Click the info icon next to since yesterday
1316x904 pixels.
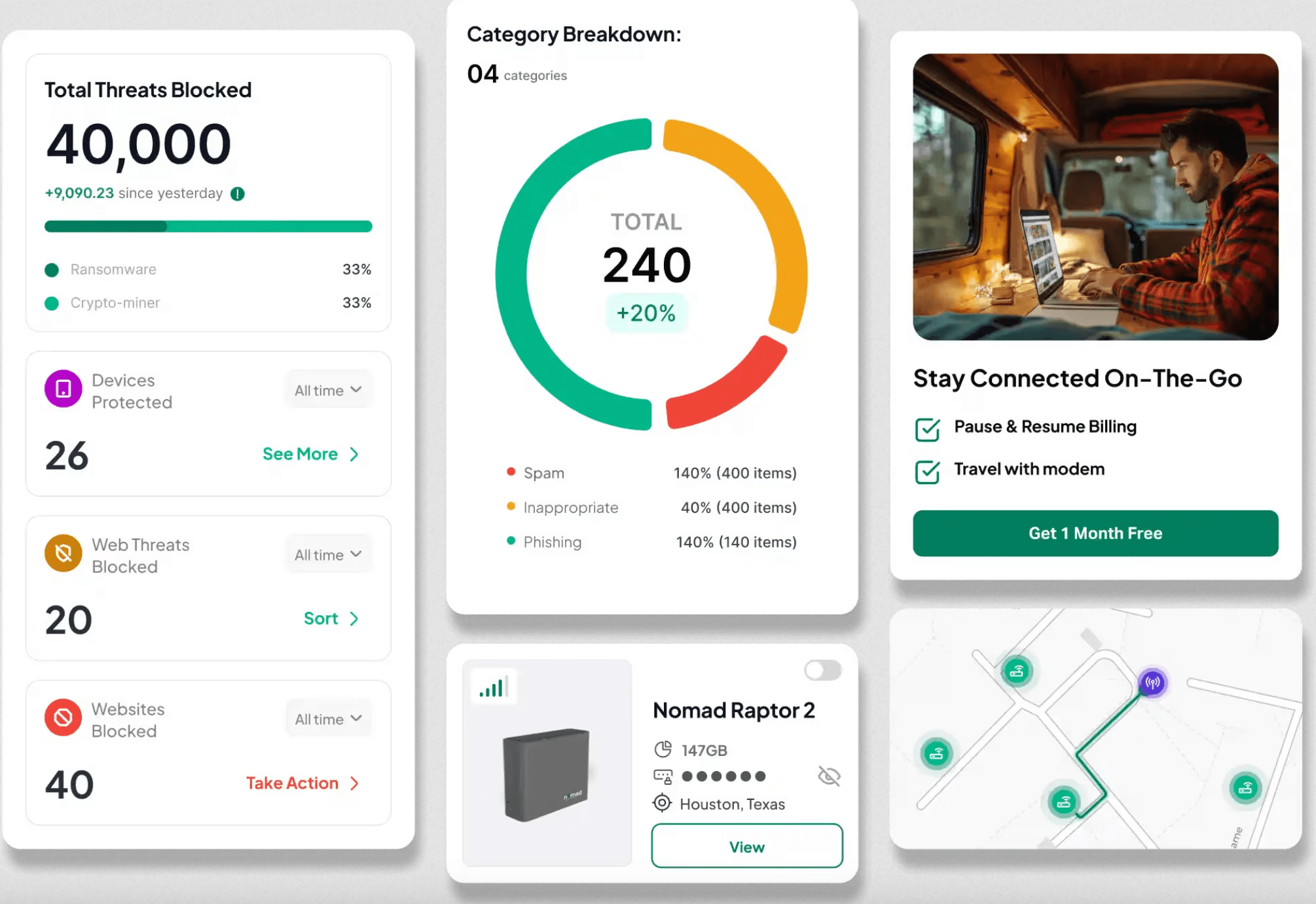coord(237,193)
